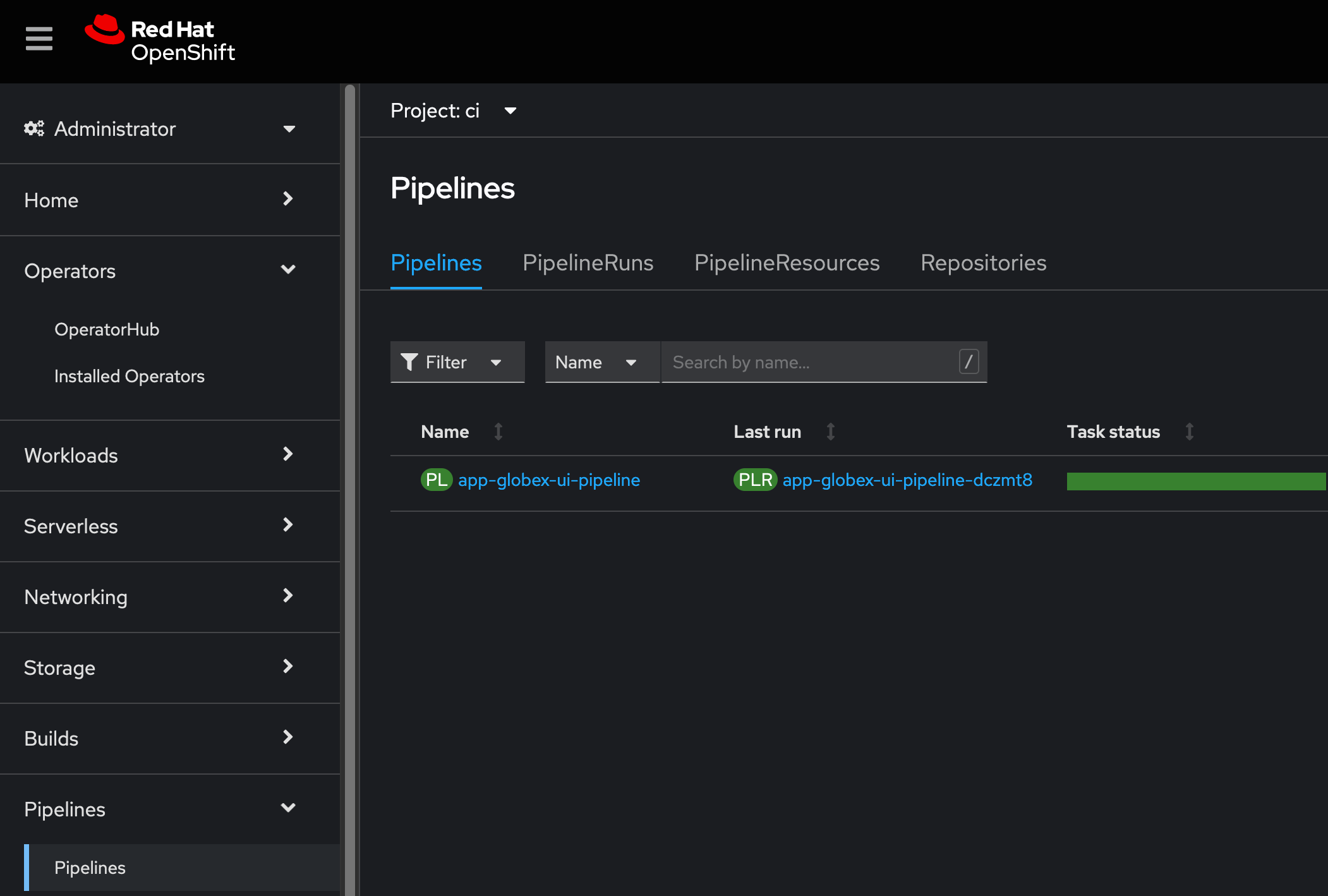Select the Pipelines sidebar sub-item
Viewport: 1328px width, 896px height.
182,868
